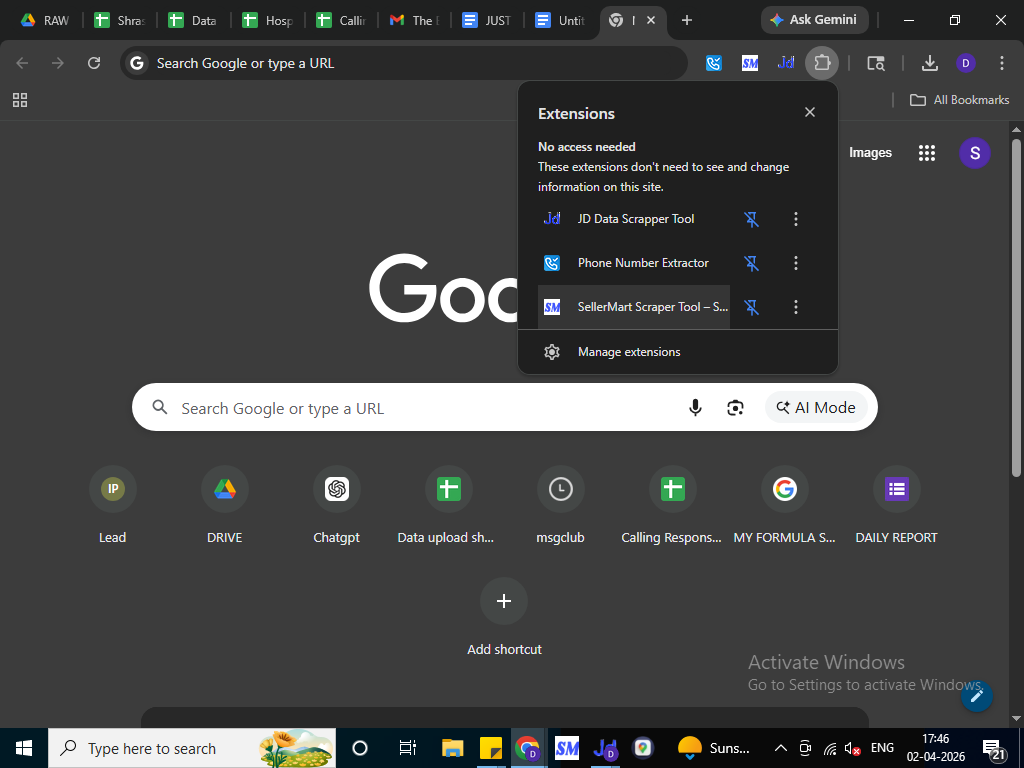Click the Downloads icon in the toolbar

coord(929,63)
